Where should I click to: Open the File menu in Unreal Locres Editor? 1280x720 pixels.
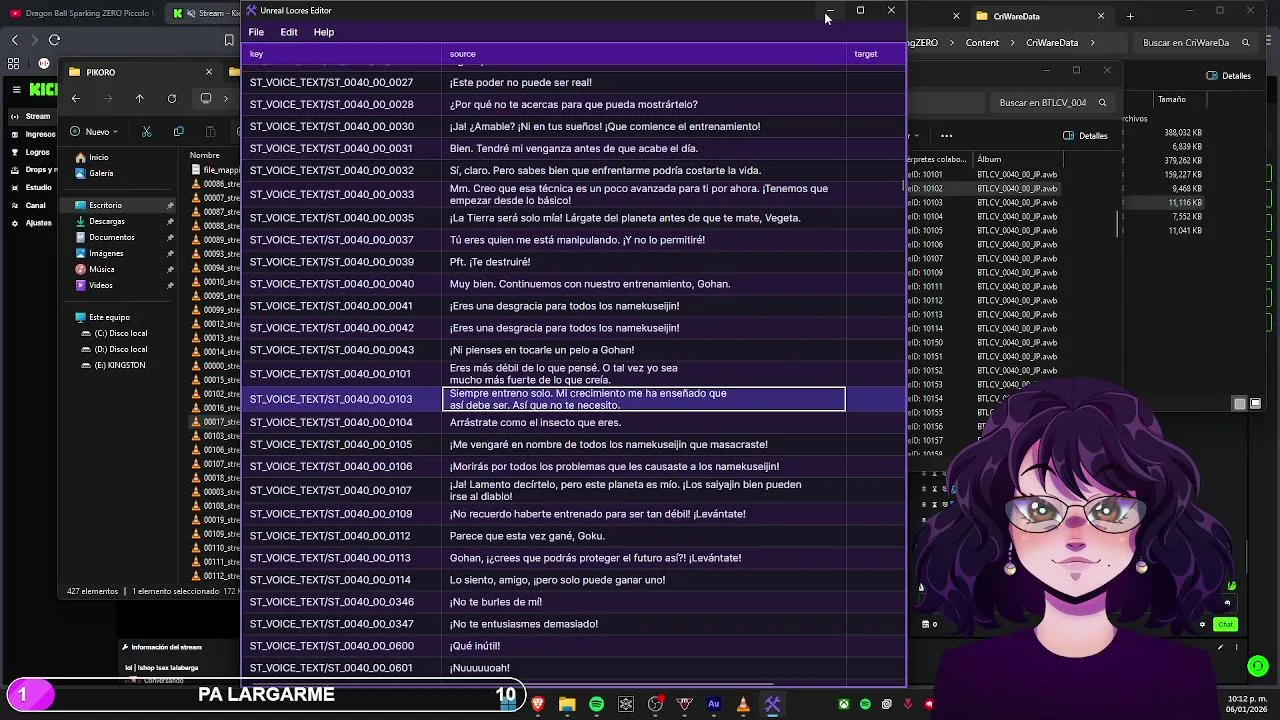(x=256, y=32)
